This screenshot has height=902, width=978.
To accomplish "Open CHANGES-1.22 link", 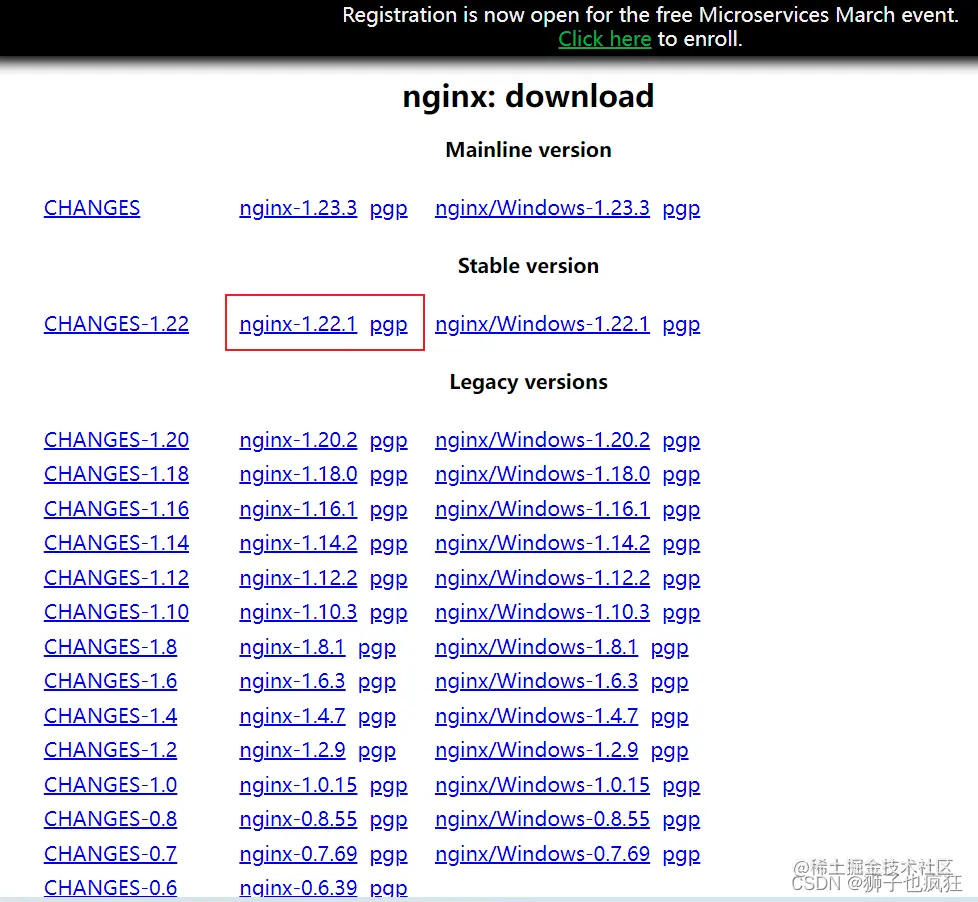I will pyautogui.click(x=116, y=324).
